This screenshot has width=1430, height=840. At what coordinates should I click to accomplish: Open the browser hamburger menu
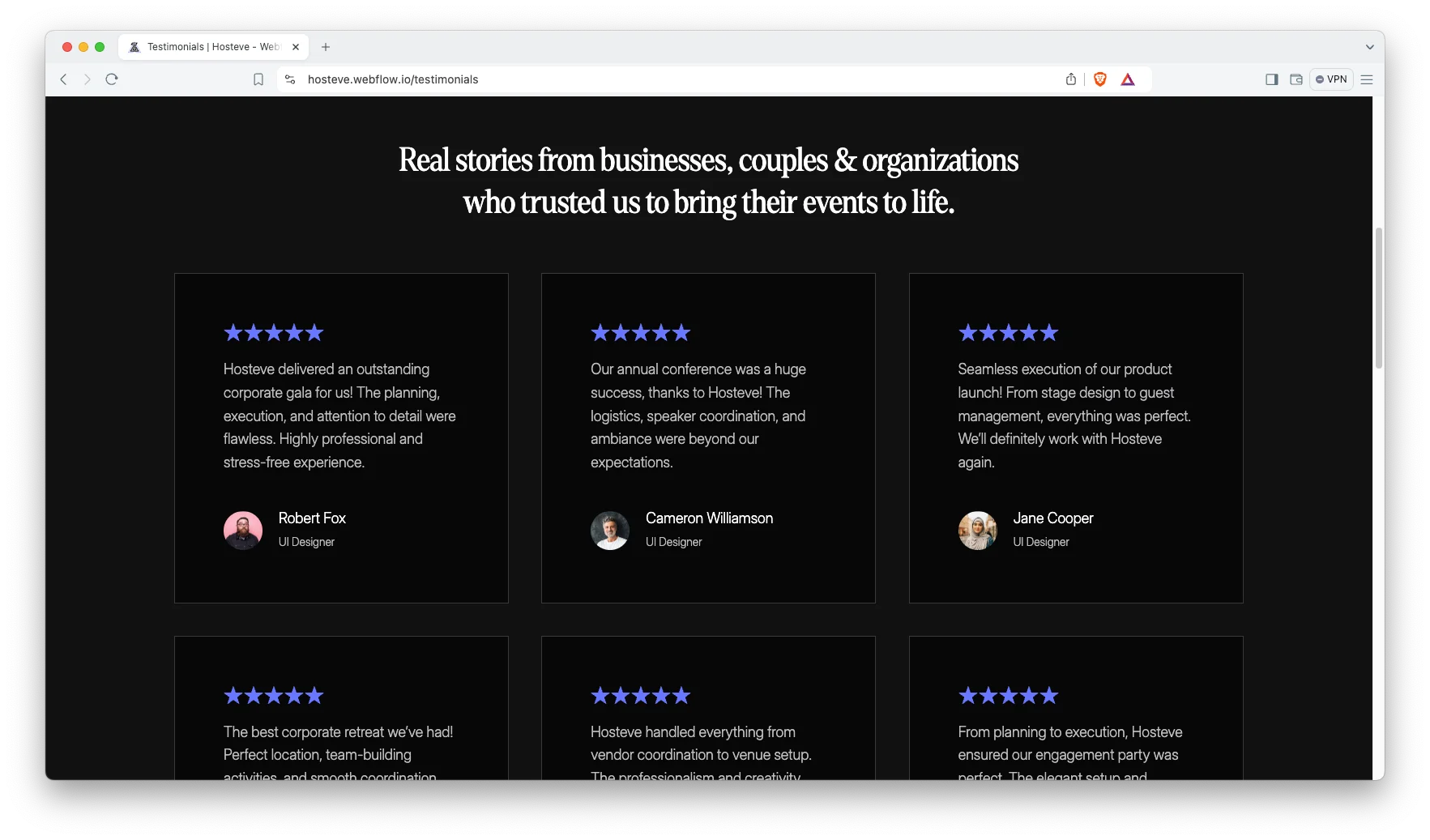pos(1367,79)
